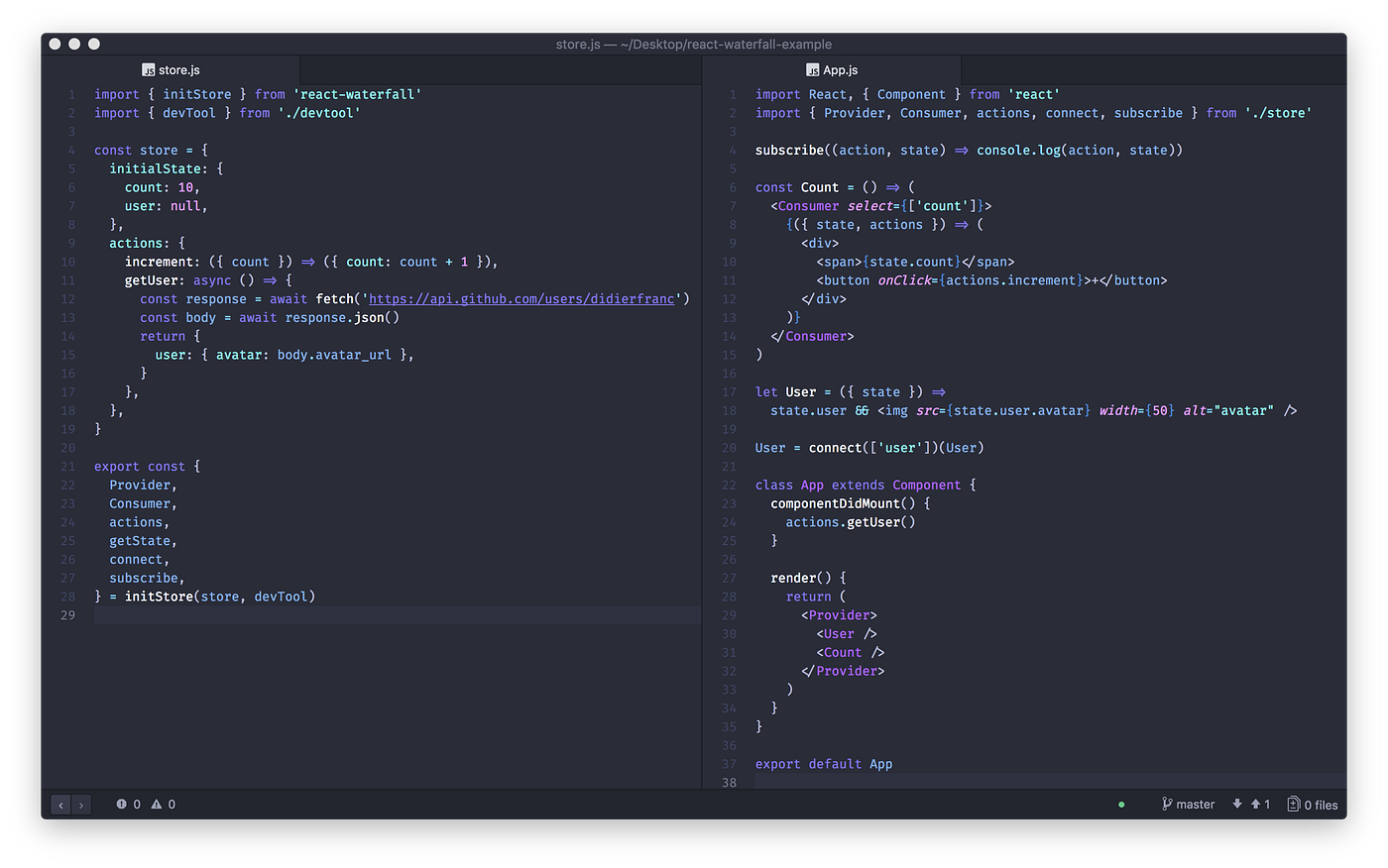This screenshot has height=868, width=1388.
Task: Click the JavaScript icon on the store.js tab
Action: pyautogui.click(x=149, y=70)
